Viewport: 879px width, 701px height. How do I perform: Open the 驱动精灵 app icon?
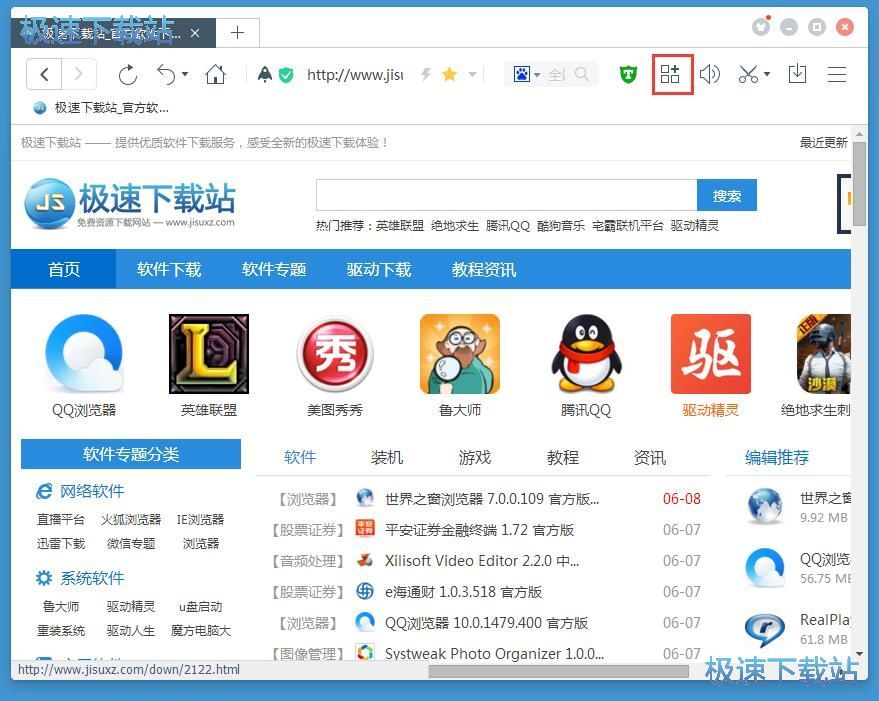pos(711,354)
